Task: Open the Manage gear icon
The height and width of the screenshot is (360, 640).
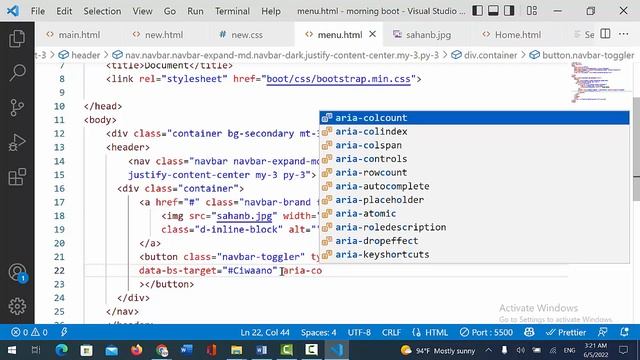Action: pyautogui.click(x=17, y=306)
